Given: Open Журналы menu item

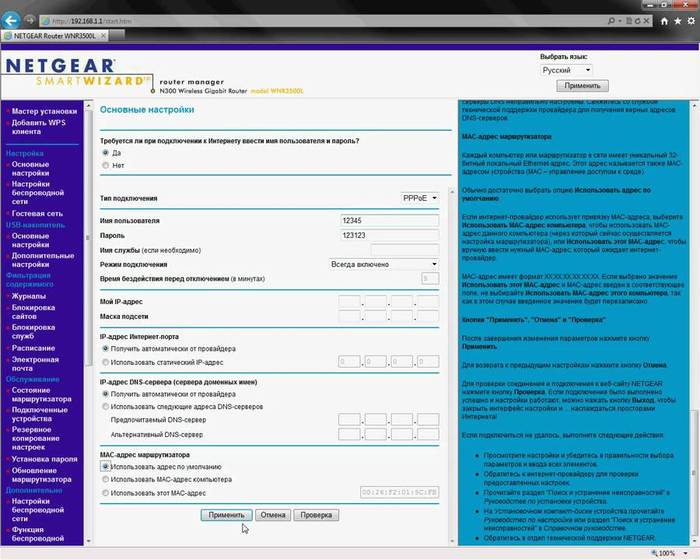Looking at the screenshot, I should (x=29, y=296).
